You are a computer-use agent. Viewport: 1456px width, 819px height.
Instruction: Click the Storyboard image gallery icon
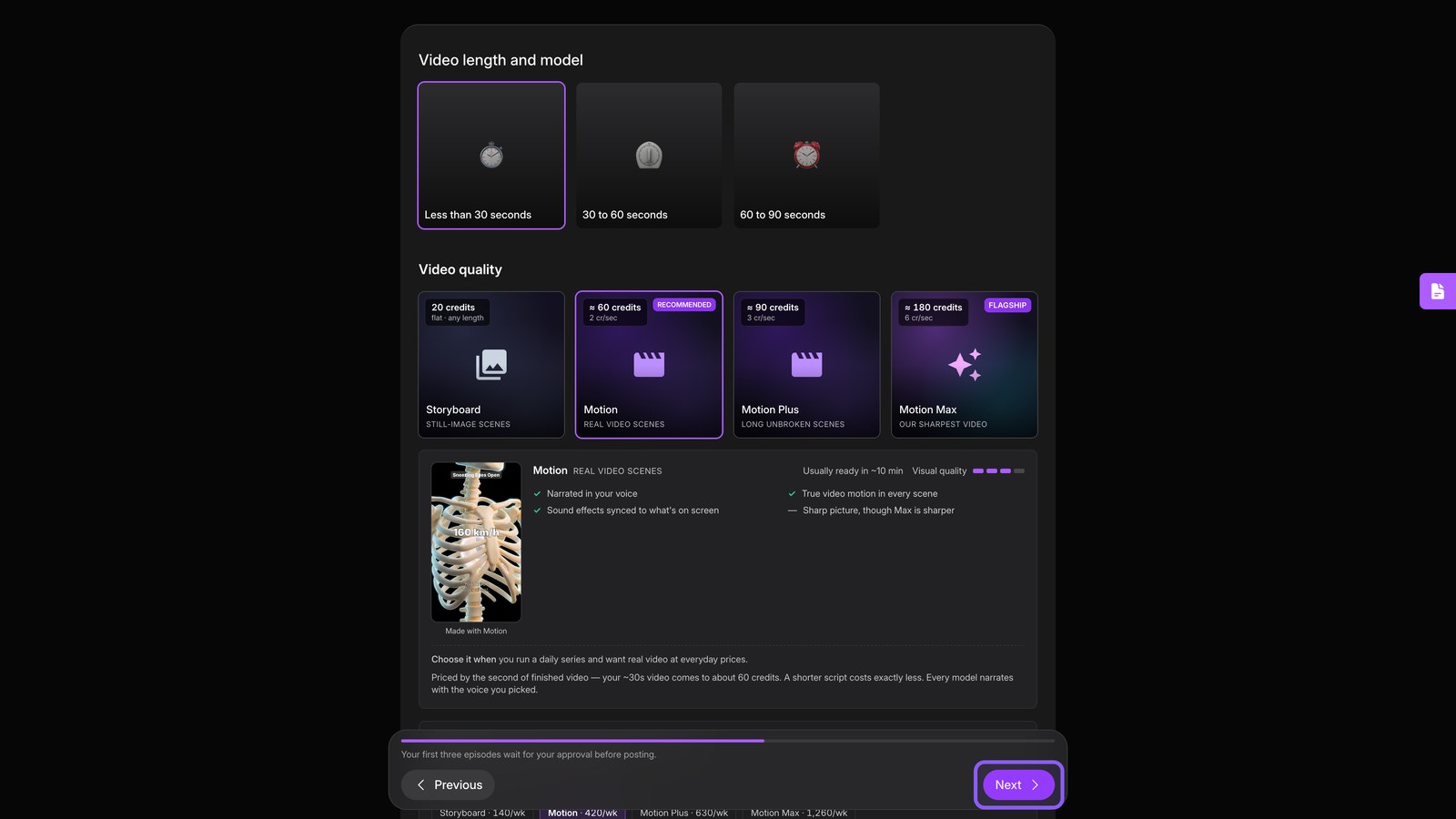[x=491, y=365]
